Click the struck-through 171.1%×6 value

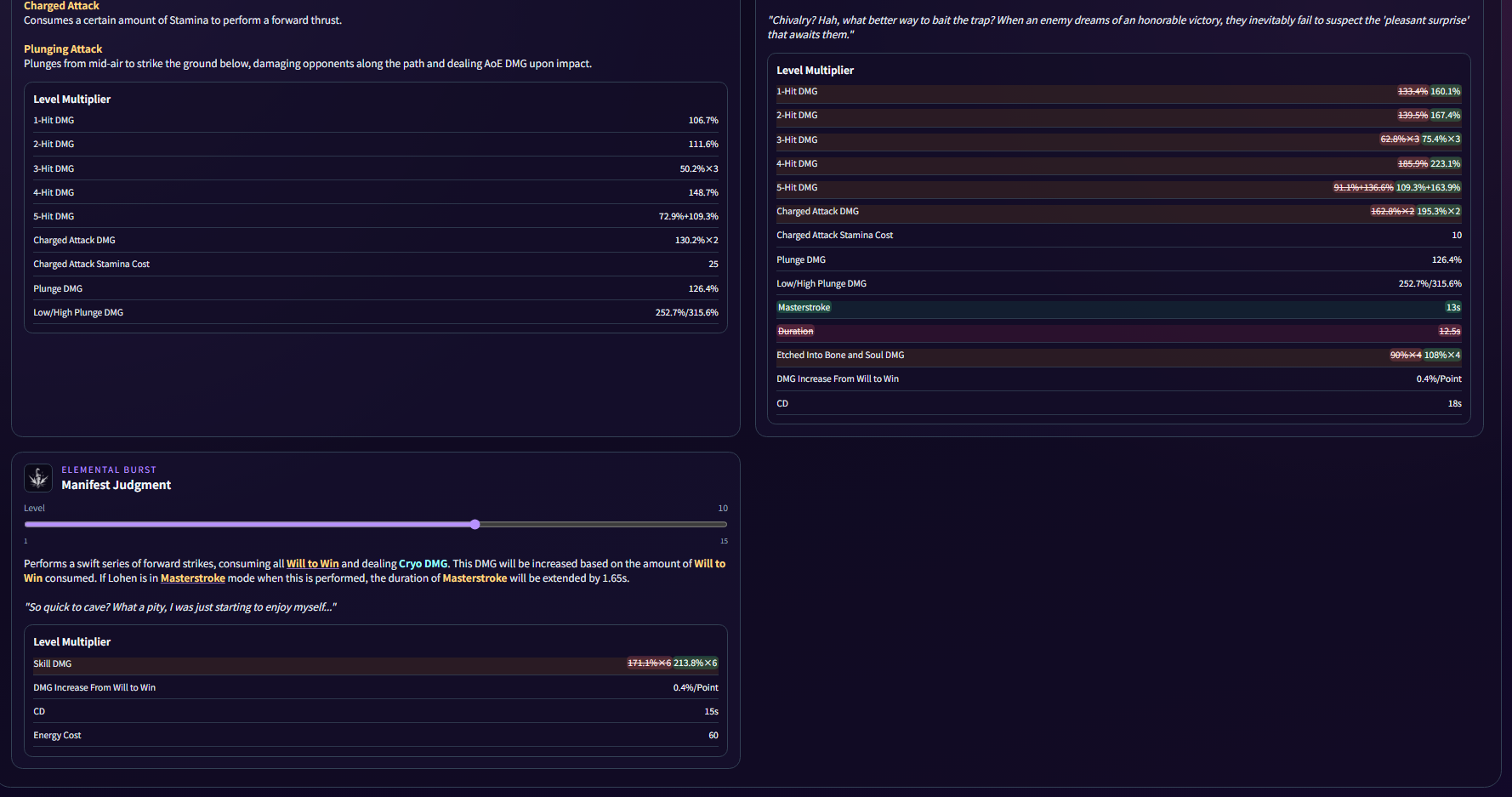649,663
